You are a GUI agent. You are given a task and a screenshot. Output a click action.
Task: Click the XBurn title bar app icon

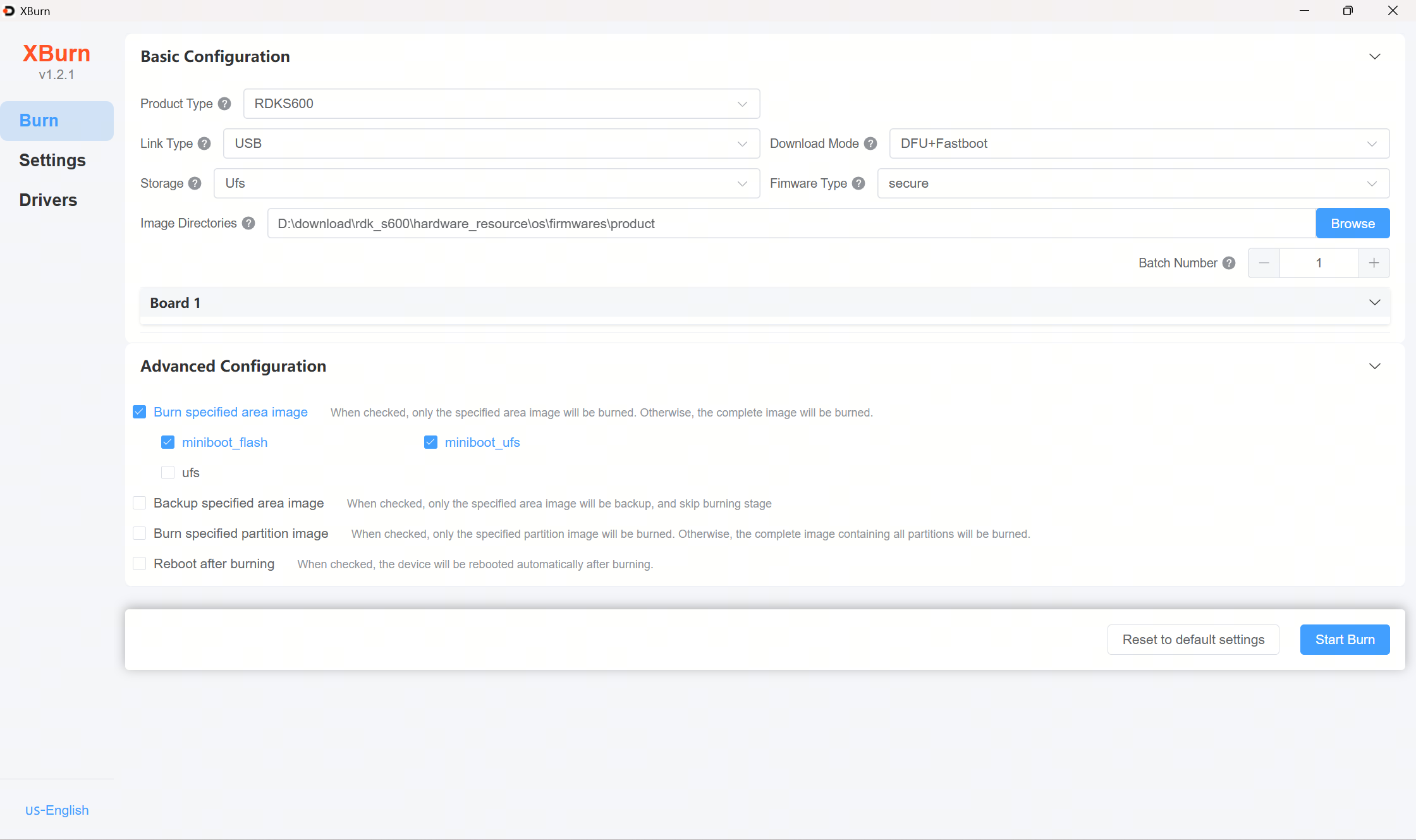pos(9,11)
